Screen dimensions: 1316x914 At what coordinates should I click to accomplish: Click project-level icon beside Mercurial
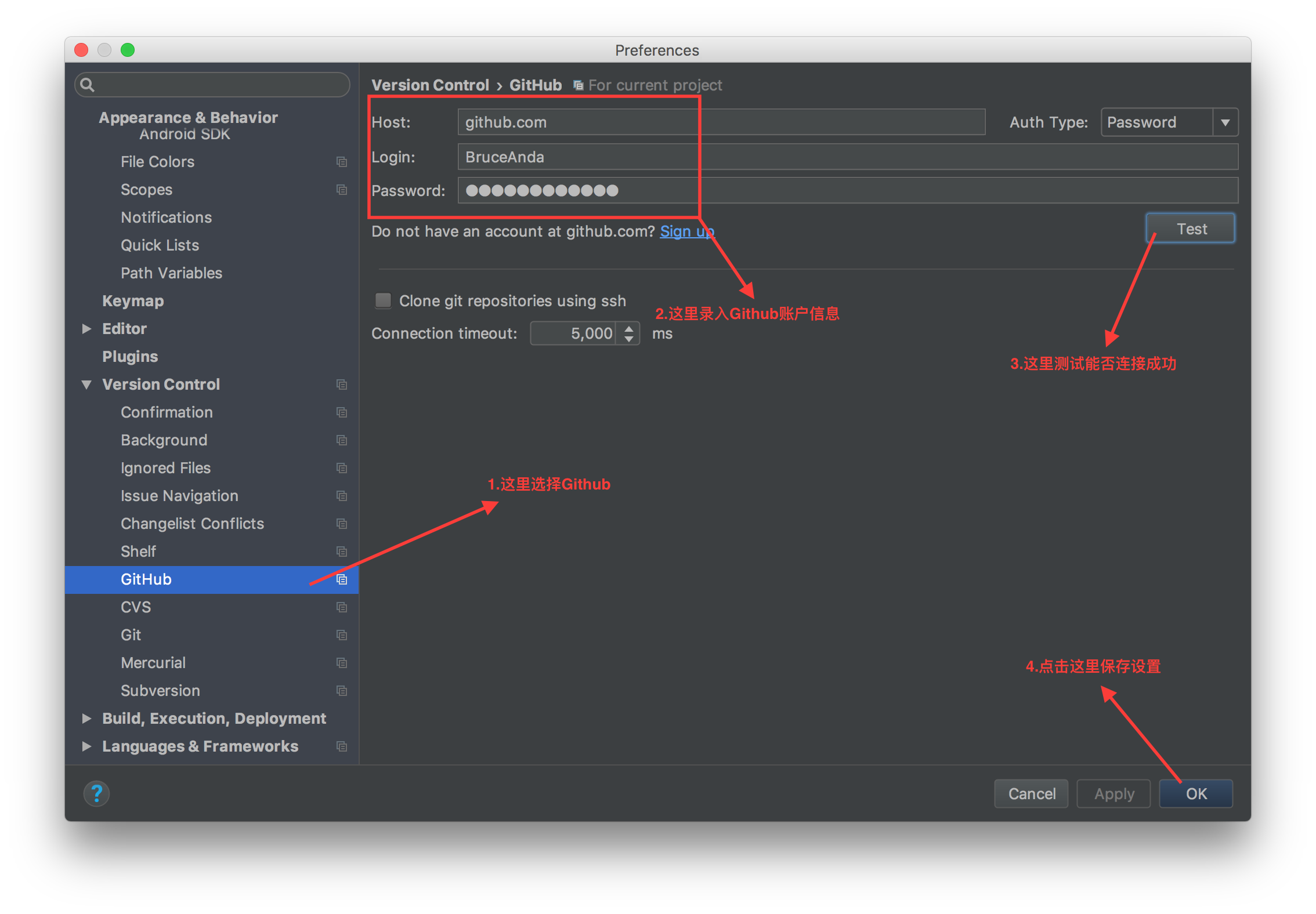pos(342,663)
